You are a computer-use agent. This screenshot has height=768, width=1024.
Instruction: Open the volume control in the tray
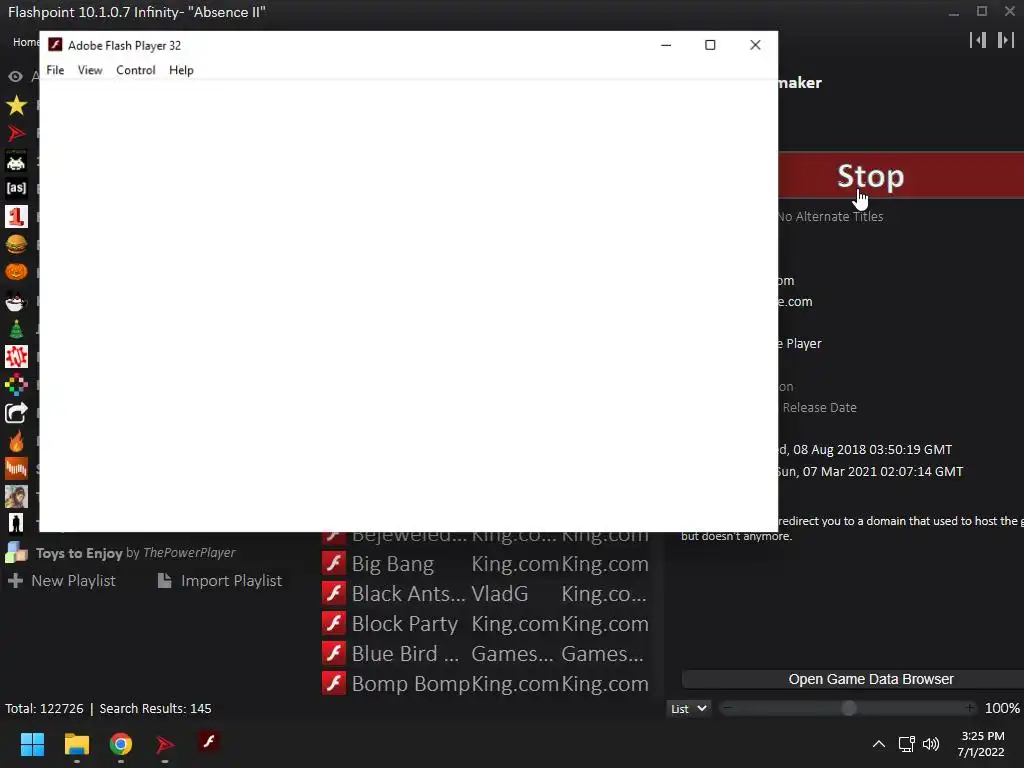931,744
